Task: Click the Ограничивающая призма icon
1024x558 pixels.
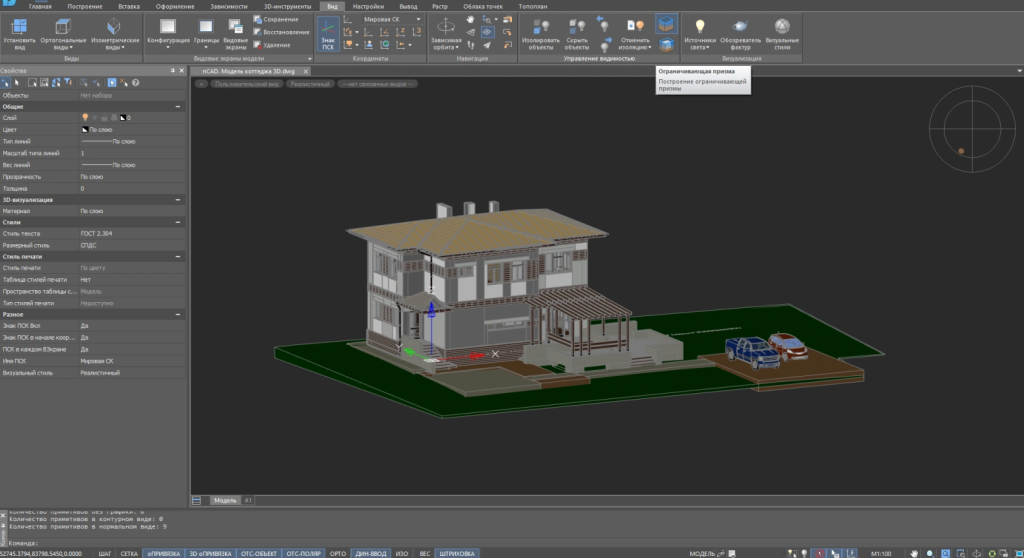Action: [666, 23]
